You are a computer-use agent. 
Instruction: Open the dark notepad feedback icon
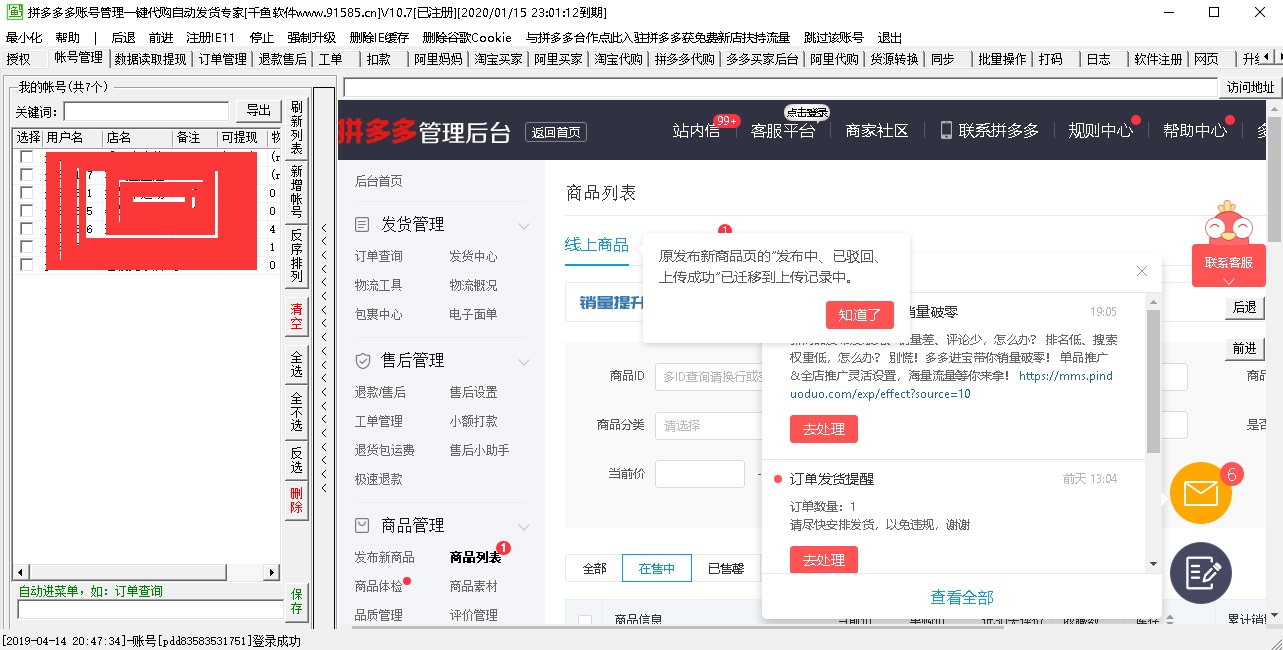[x=1200, y=573]
